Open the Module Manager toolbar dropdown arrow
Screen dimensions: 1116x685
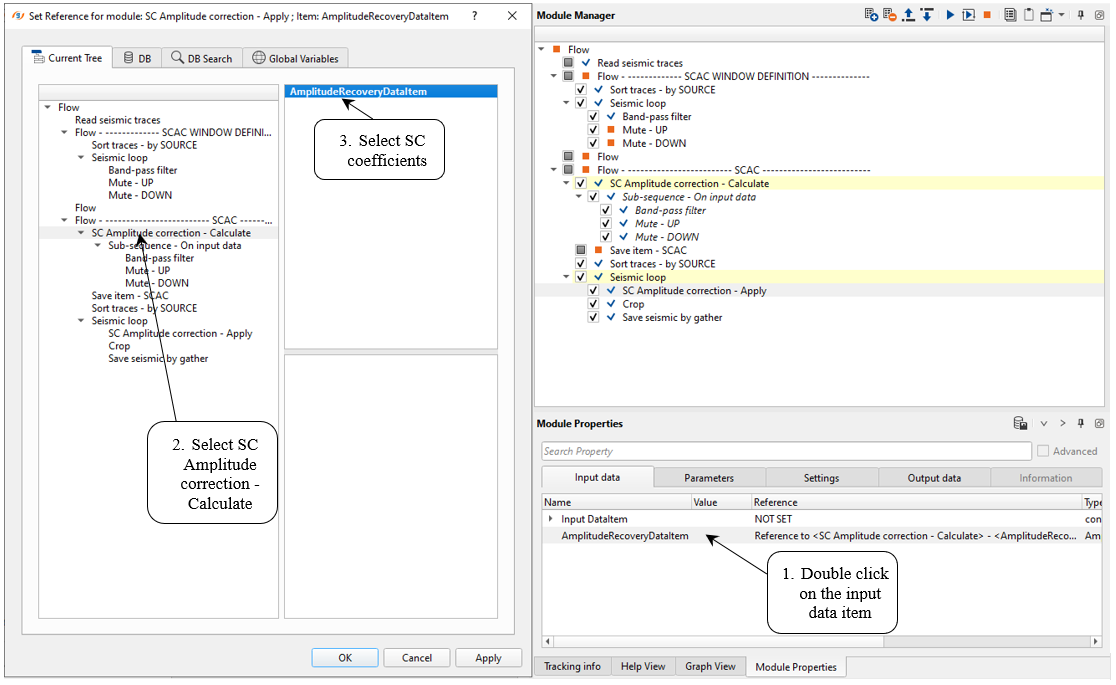(x=1061, y=15)
